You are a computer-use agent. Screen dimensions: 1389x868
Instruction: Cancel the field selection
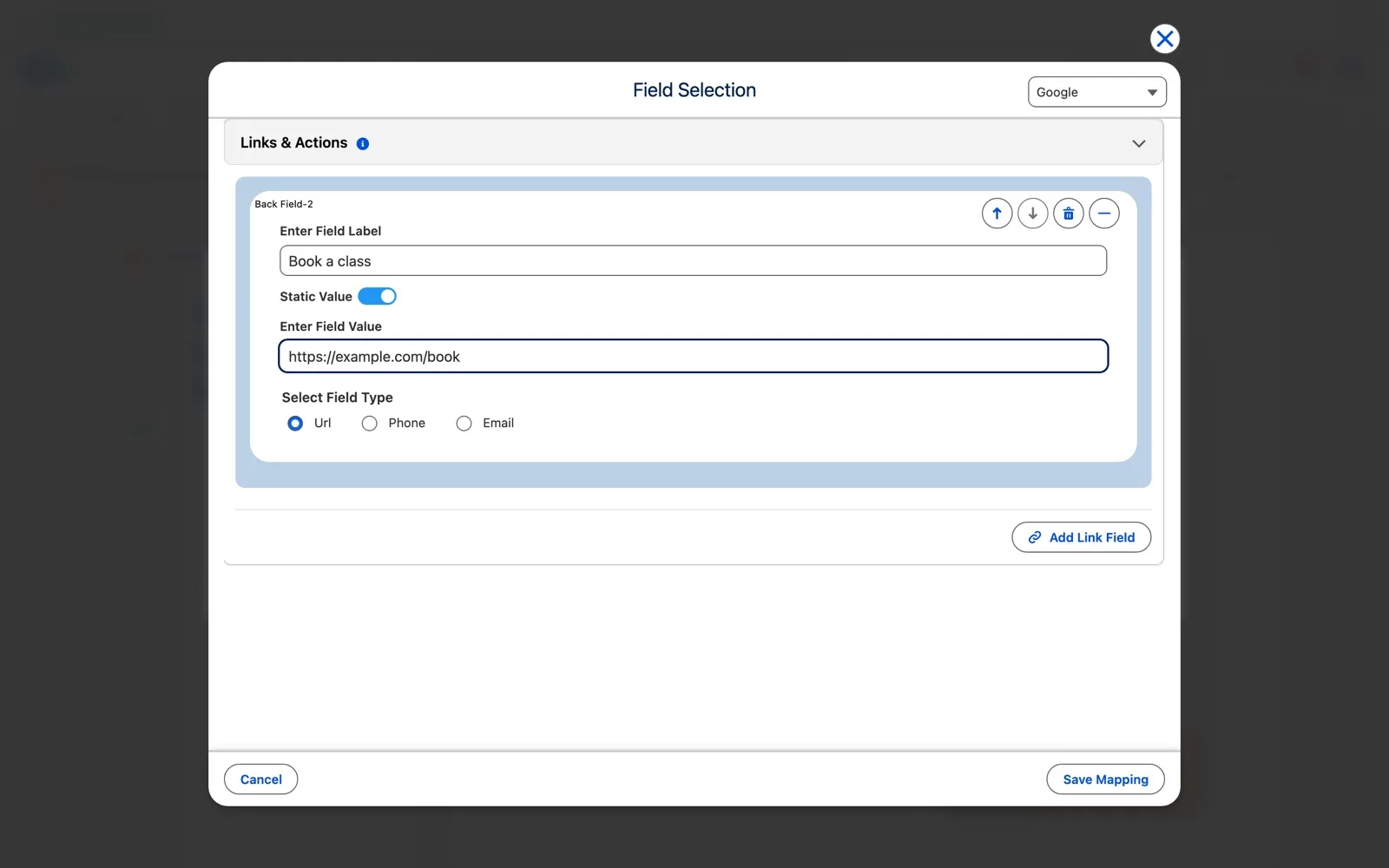[260, 779]
